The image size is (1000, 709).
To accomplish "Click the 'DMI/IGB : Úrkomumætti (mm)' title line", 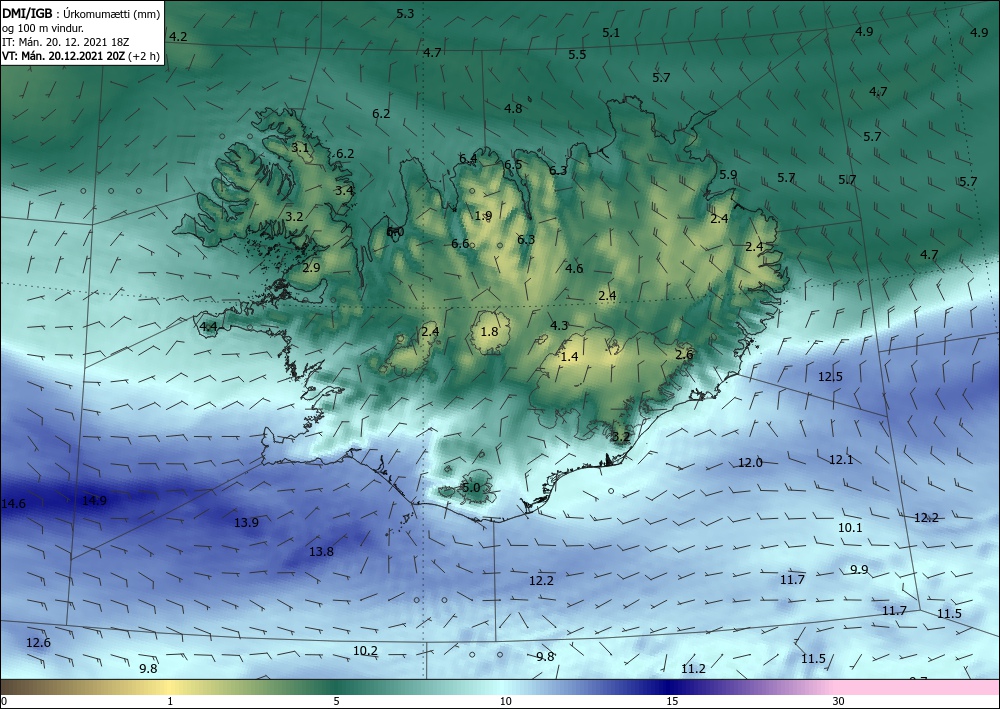I will coord(81,13).
